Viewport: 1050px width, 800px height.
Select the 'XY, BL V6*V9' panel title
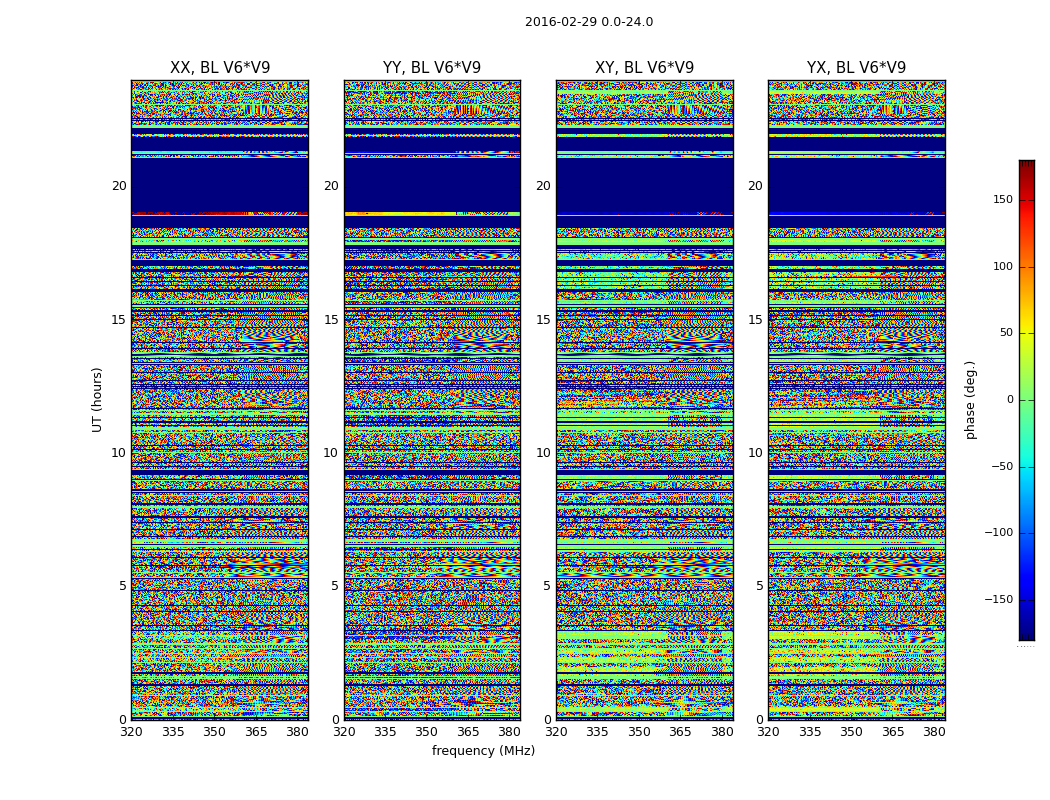point(644,68)
